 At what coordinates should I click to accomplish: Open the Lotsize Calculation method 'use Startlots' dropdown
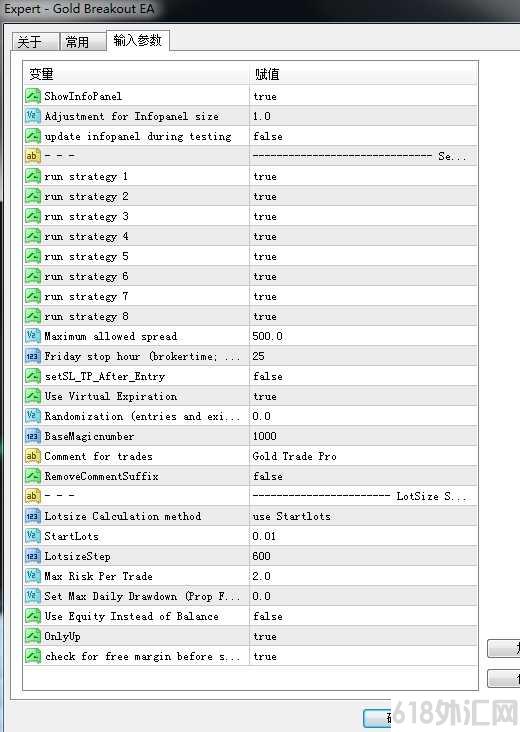(x=363, y=516)
